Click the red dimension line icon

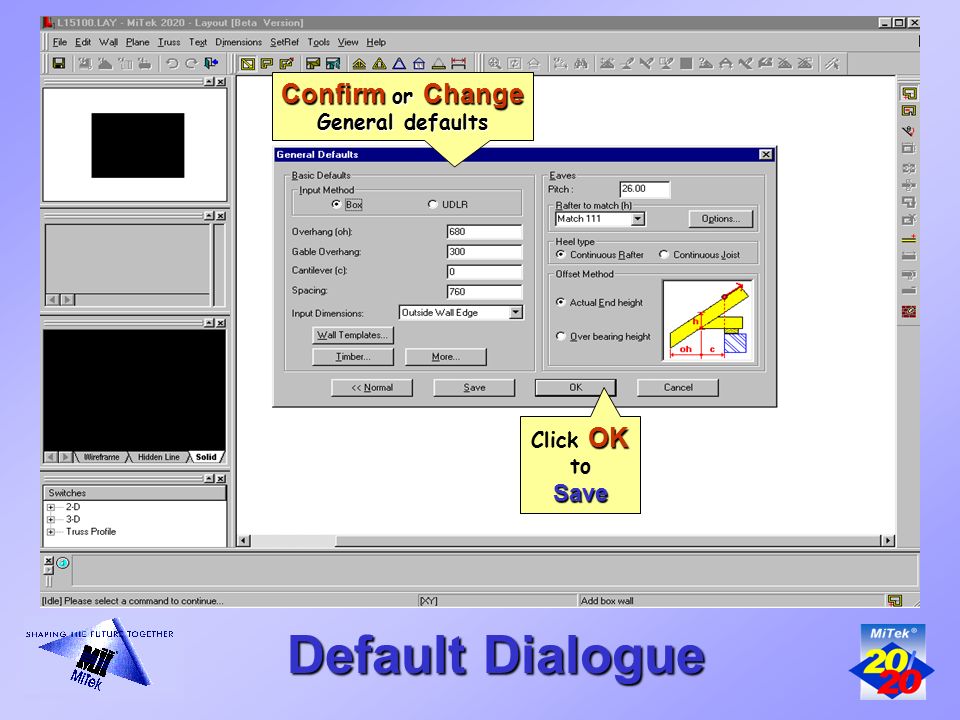[x=459, y=63]
